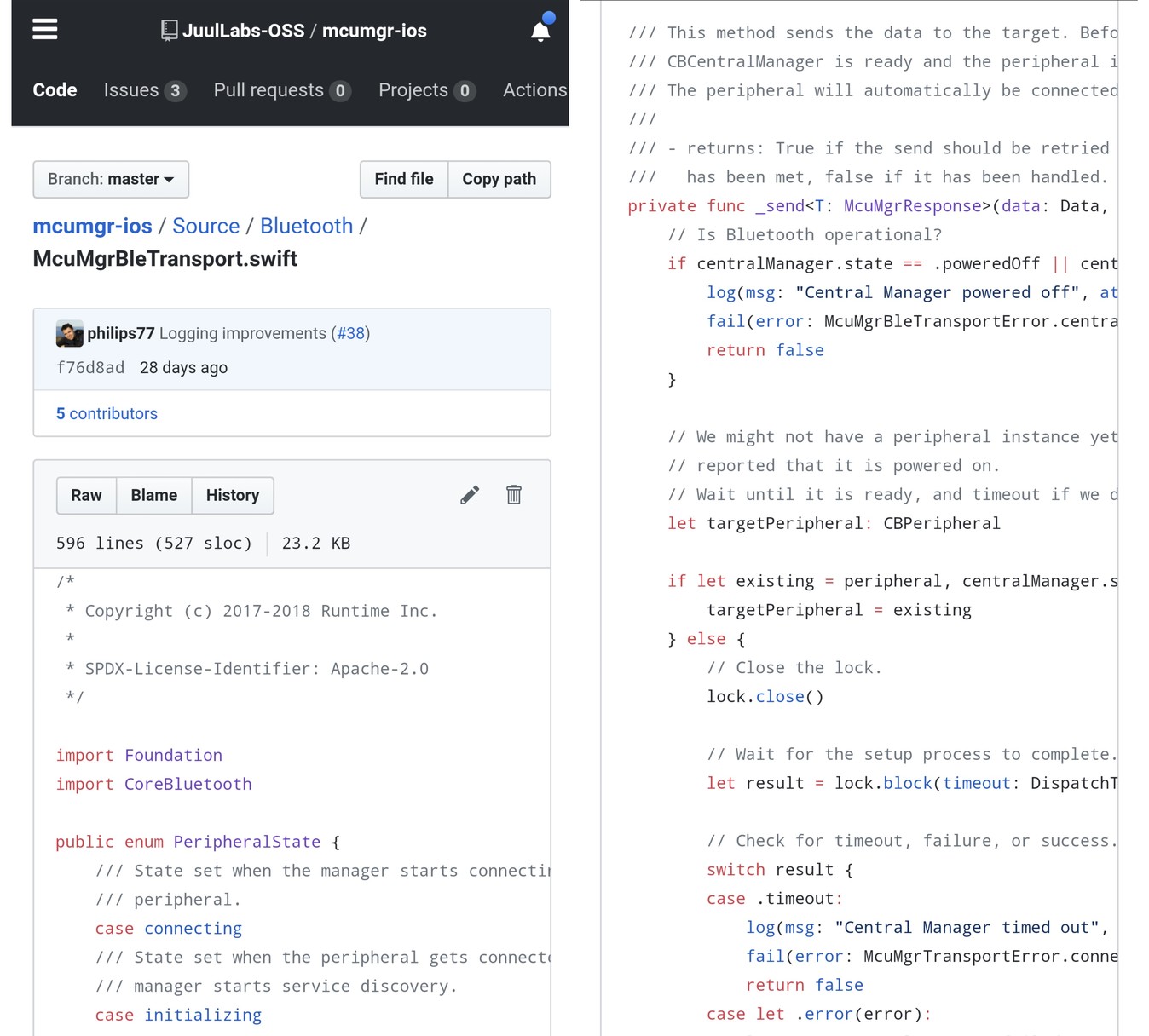Viewport: 1149px width, 1036px height.
Task: Click targetPeripheral = existing line
Action: [840, 610]
